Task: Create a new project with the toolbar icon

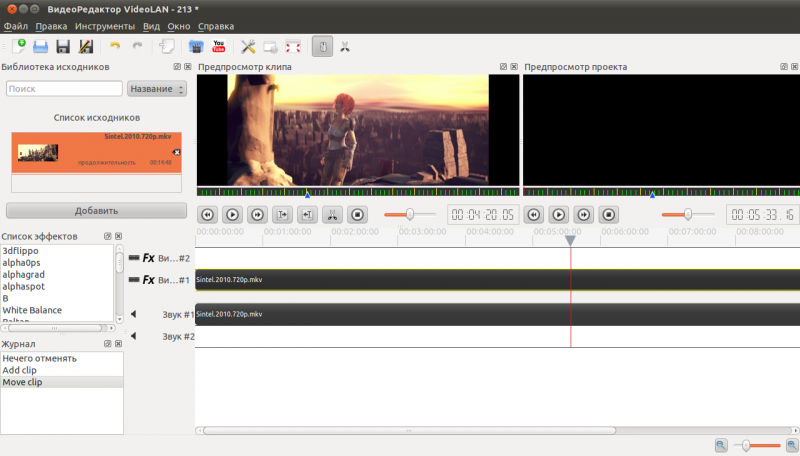Action: (x=19, y=46)
